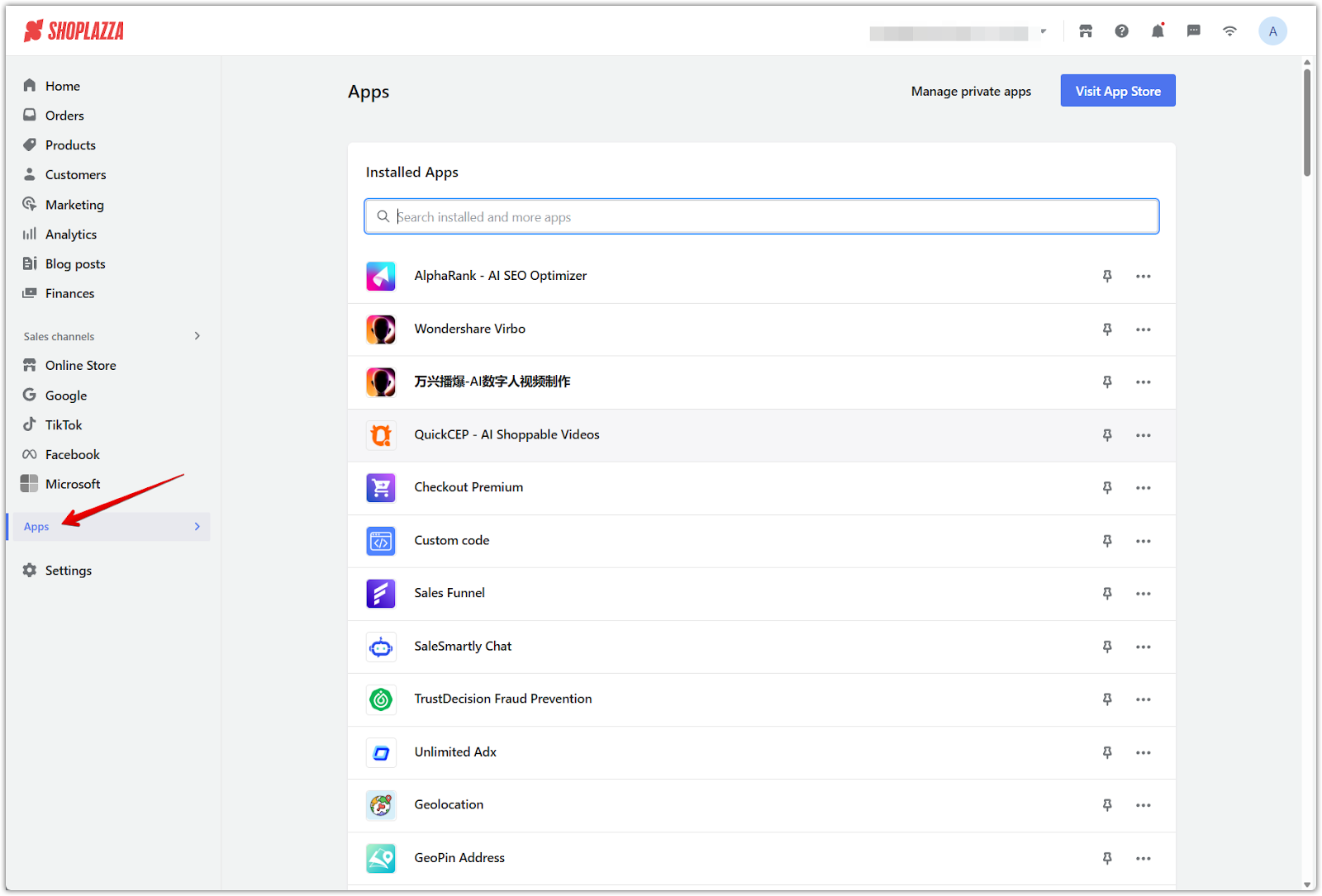
Task: Click the Sales Funnel app icon
Action: 381,594
